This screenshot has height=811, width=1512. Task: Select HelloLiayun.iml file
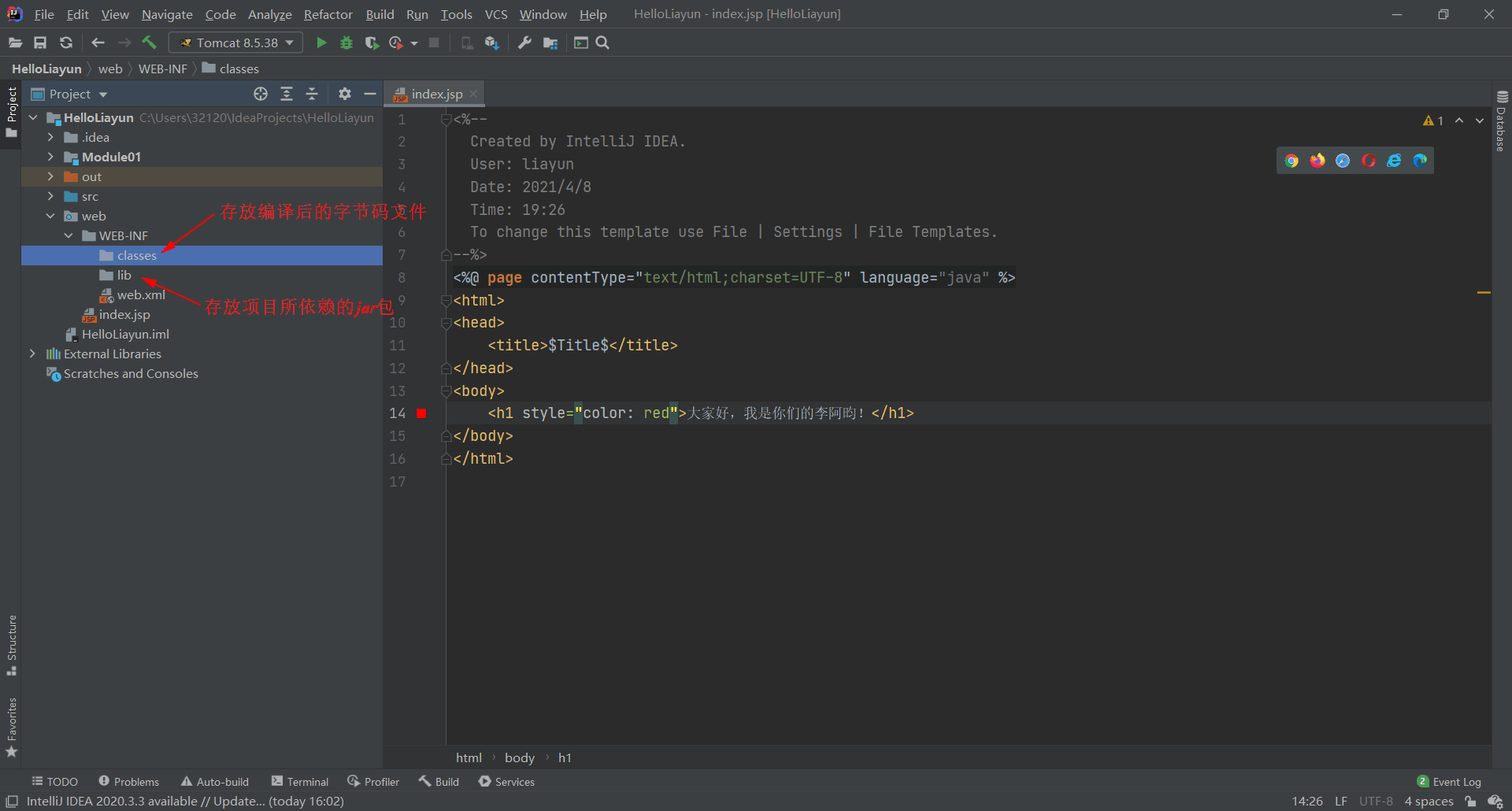pyautogui.click(x=202, y=334)
